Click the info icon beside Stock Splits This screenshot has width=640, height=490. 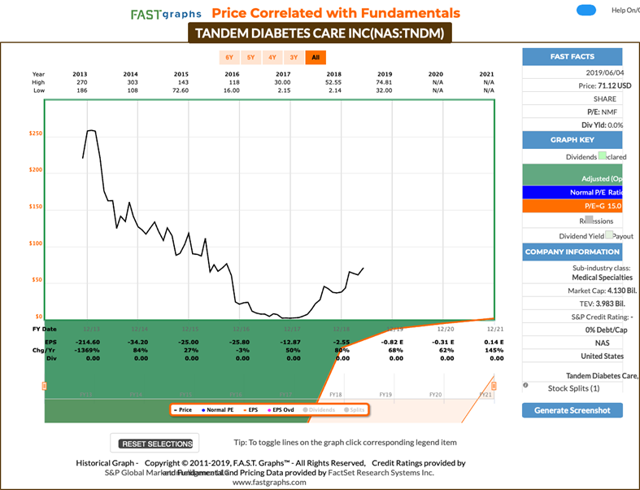[x=525, y=385]
